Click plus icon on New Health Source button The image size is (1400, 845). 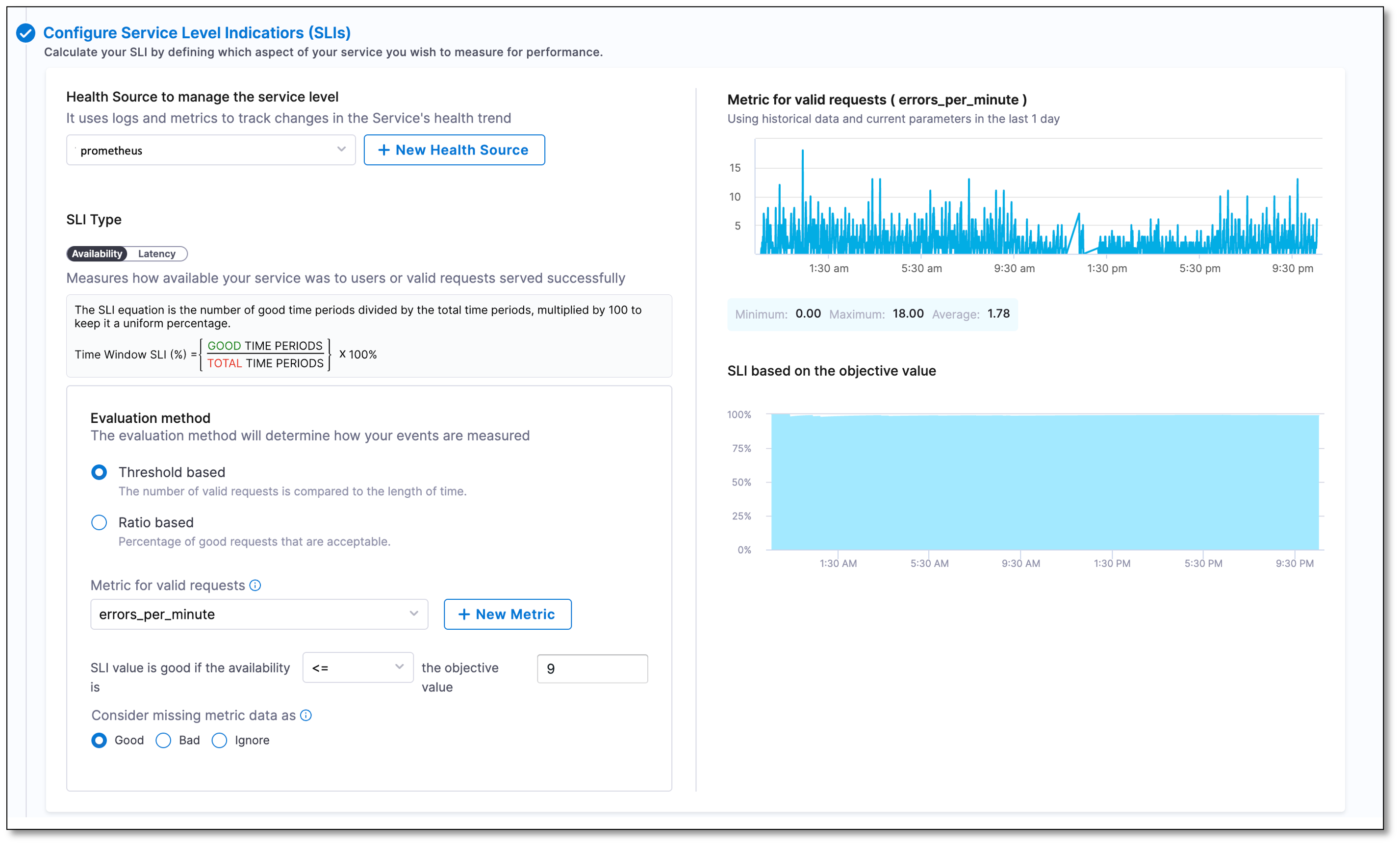tap(384, 150)
